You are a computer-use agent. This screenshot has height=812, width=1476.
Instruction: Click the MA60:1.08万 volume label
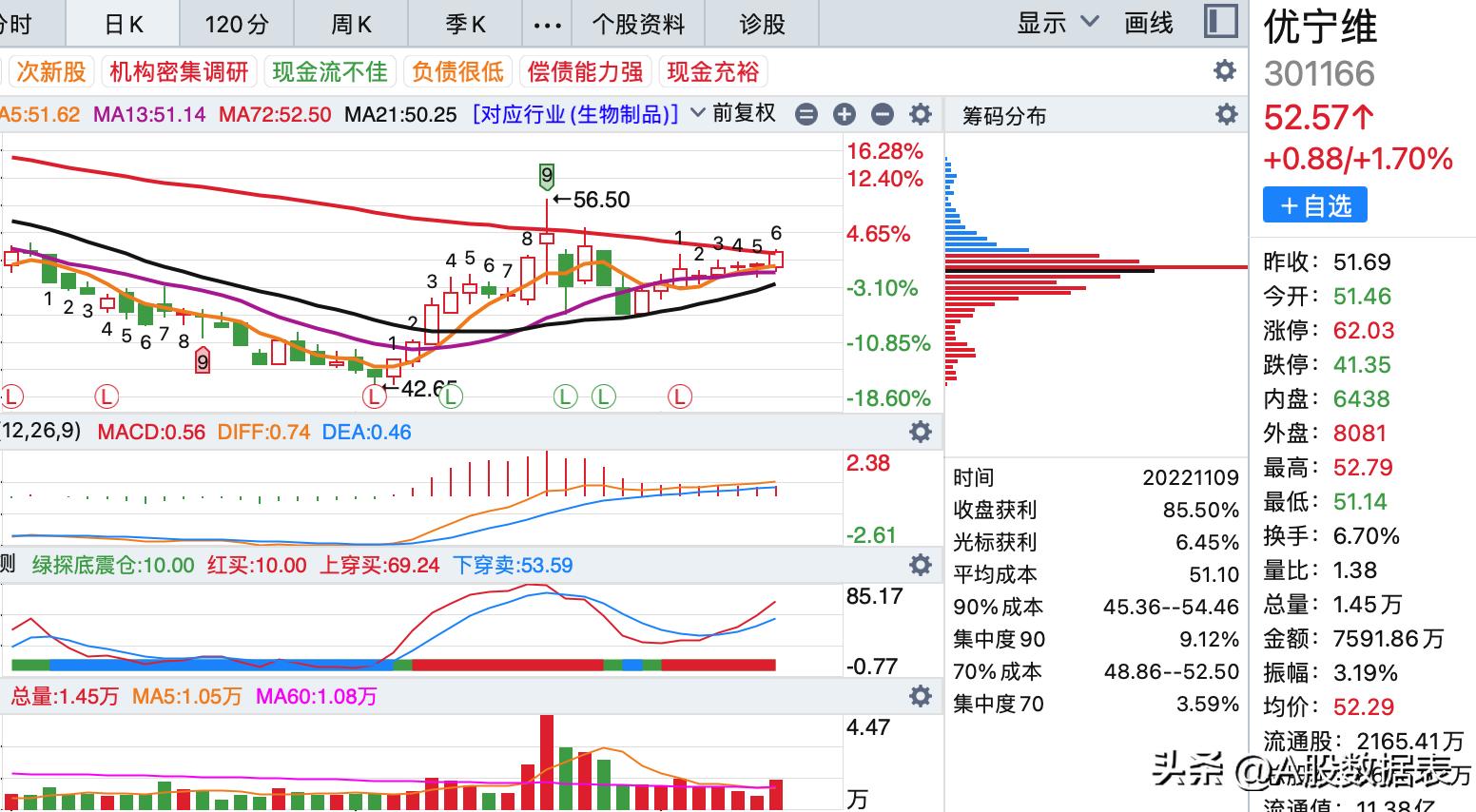coord(317,697)
